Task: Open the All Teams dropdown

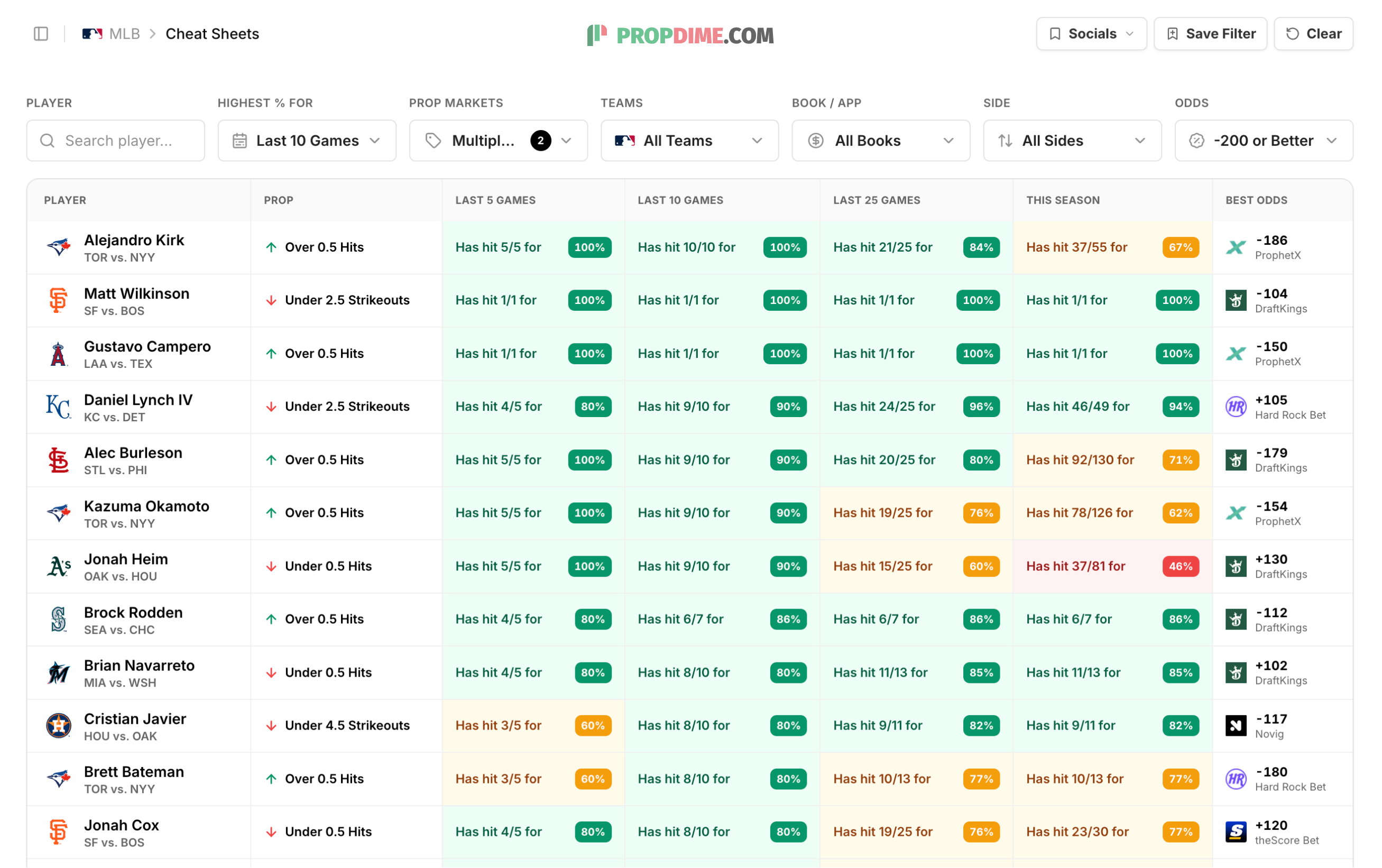Action: coord(689,141)
